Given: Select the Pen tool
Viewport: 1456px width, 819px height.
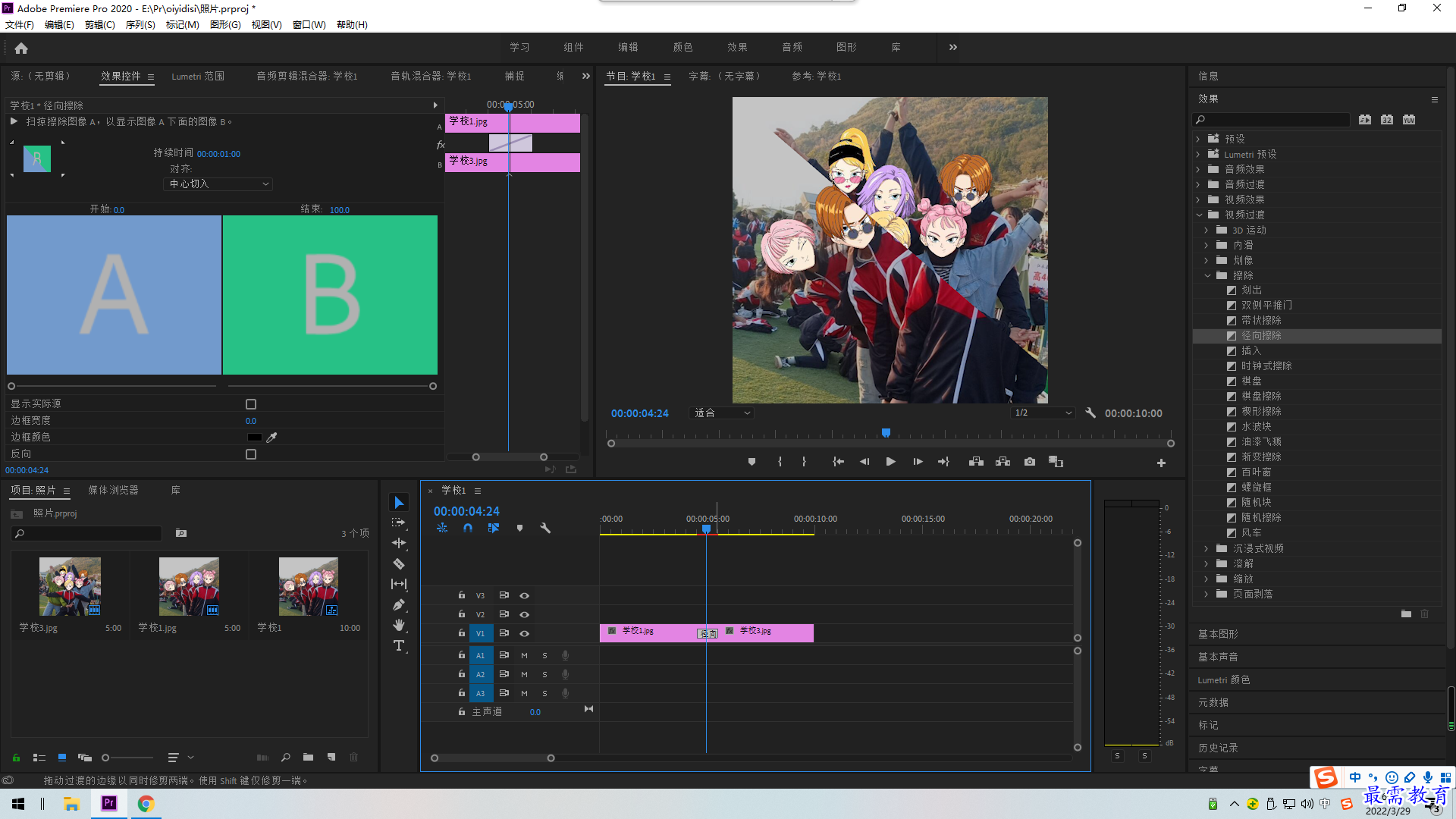Looking at the screenshot, I should pyautogui.click(x=399, y=604).
